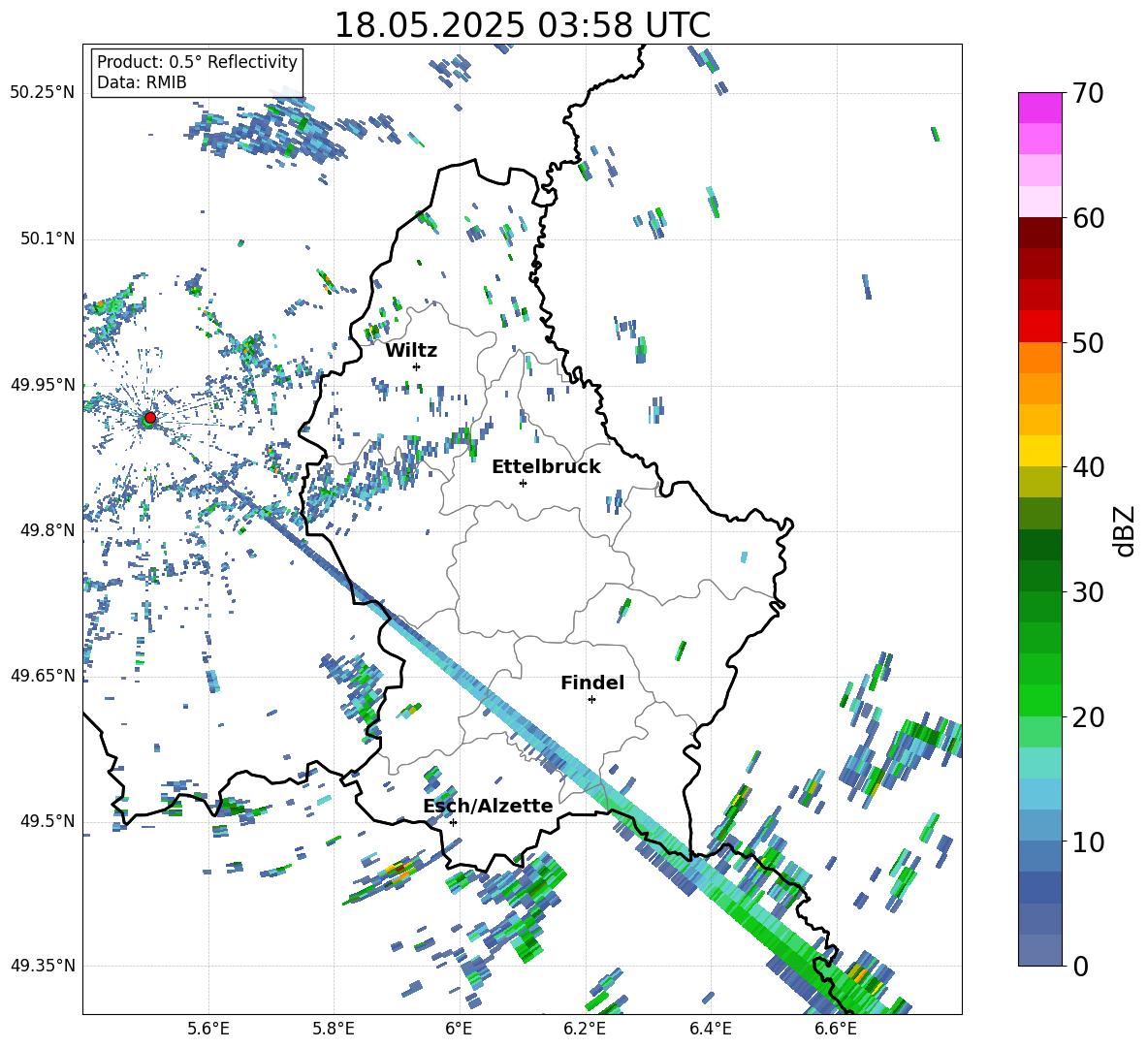Click the 50.25°N latitude label
The image size is (1148, 1048).
[43, 93]
